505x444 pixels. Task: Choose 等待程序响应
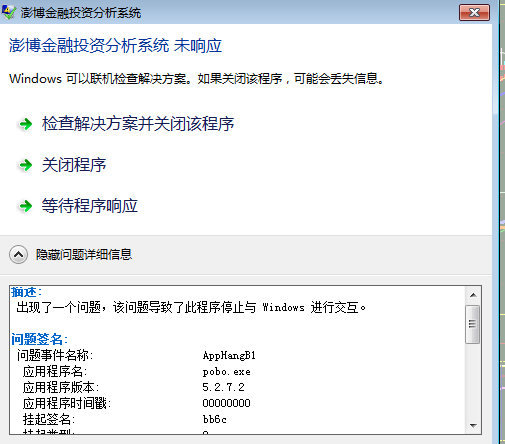90,206
